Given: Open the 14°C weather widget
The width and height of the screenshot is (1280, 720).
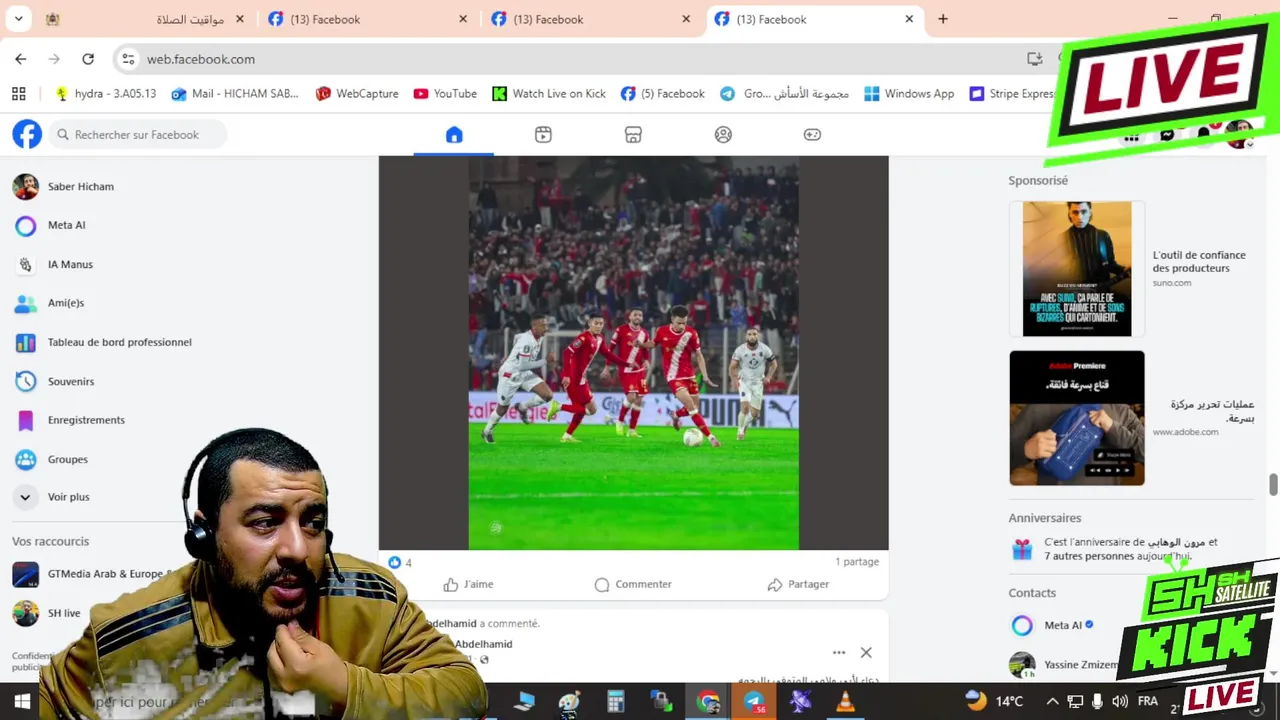Looking at the screenshot, I should pos(995,701).
